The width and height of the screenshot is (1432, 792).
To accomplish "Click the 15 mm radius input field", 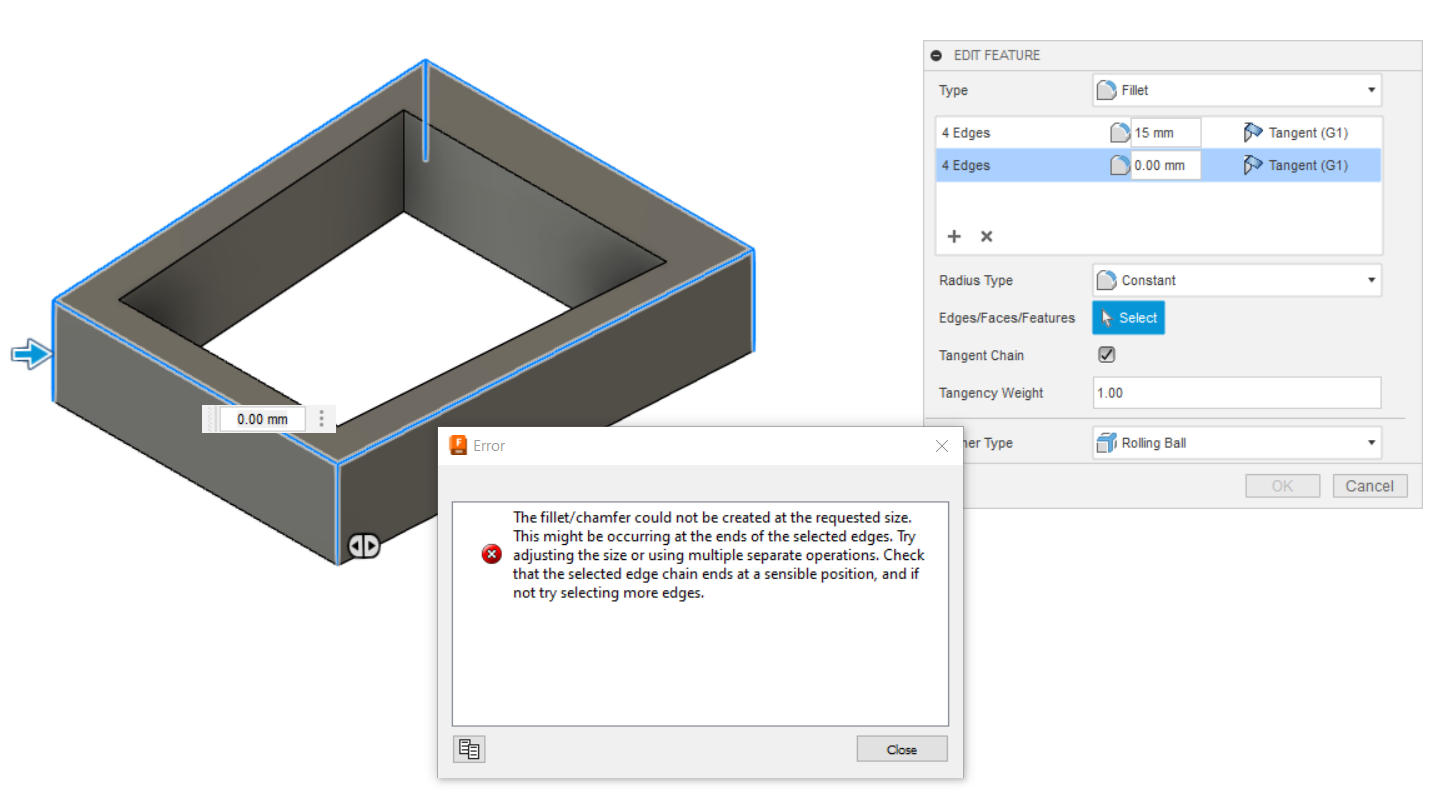I will 1164,133.
